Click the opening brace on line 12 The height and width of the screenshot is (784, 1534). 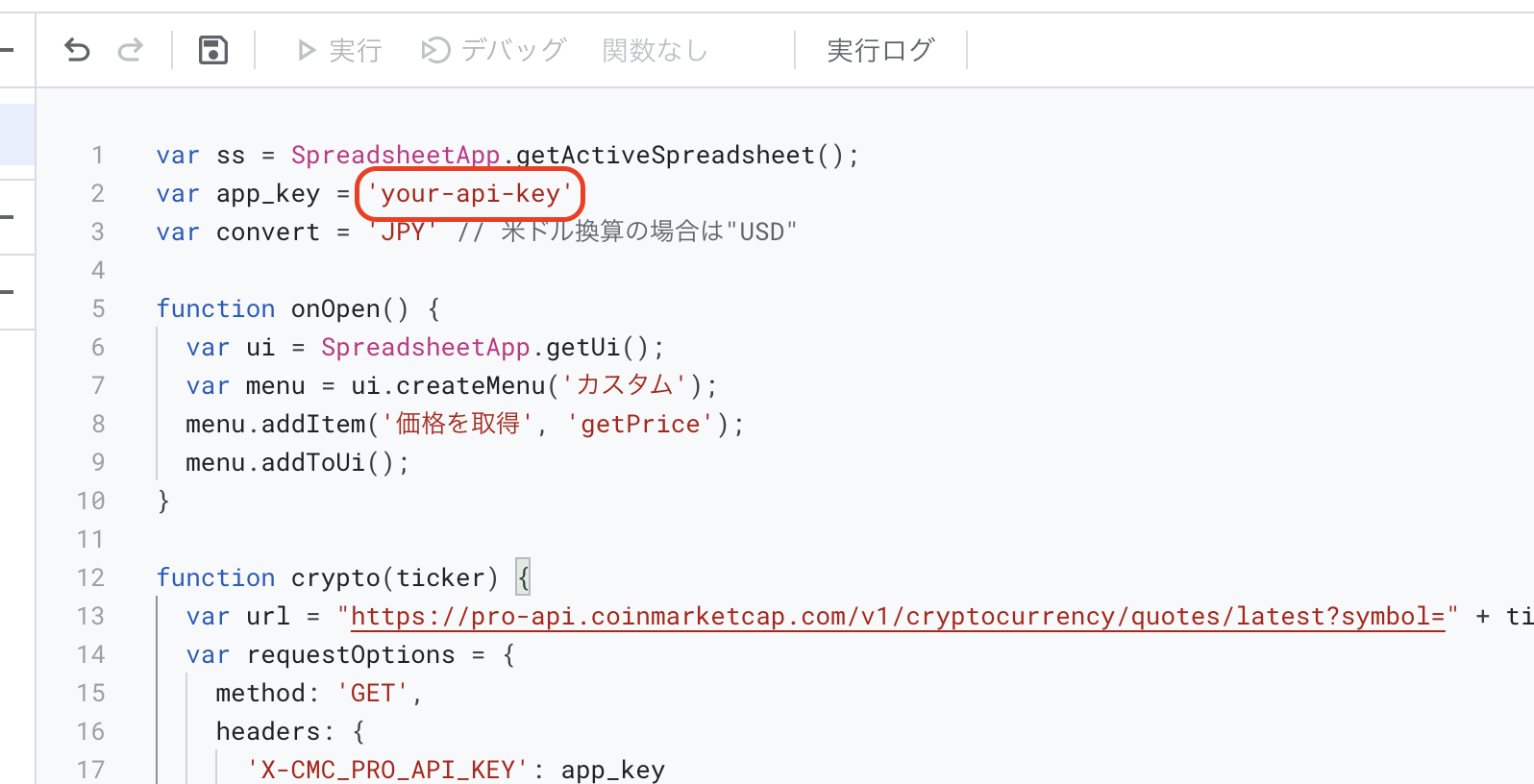(523, 577)
